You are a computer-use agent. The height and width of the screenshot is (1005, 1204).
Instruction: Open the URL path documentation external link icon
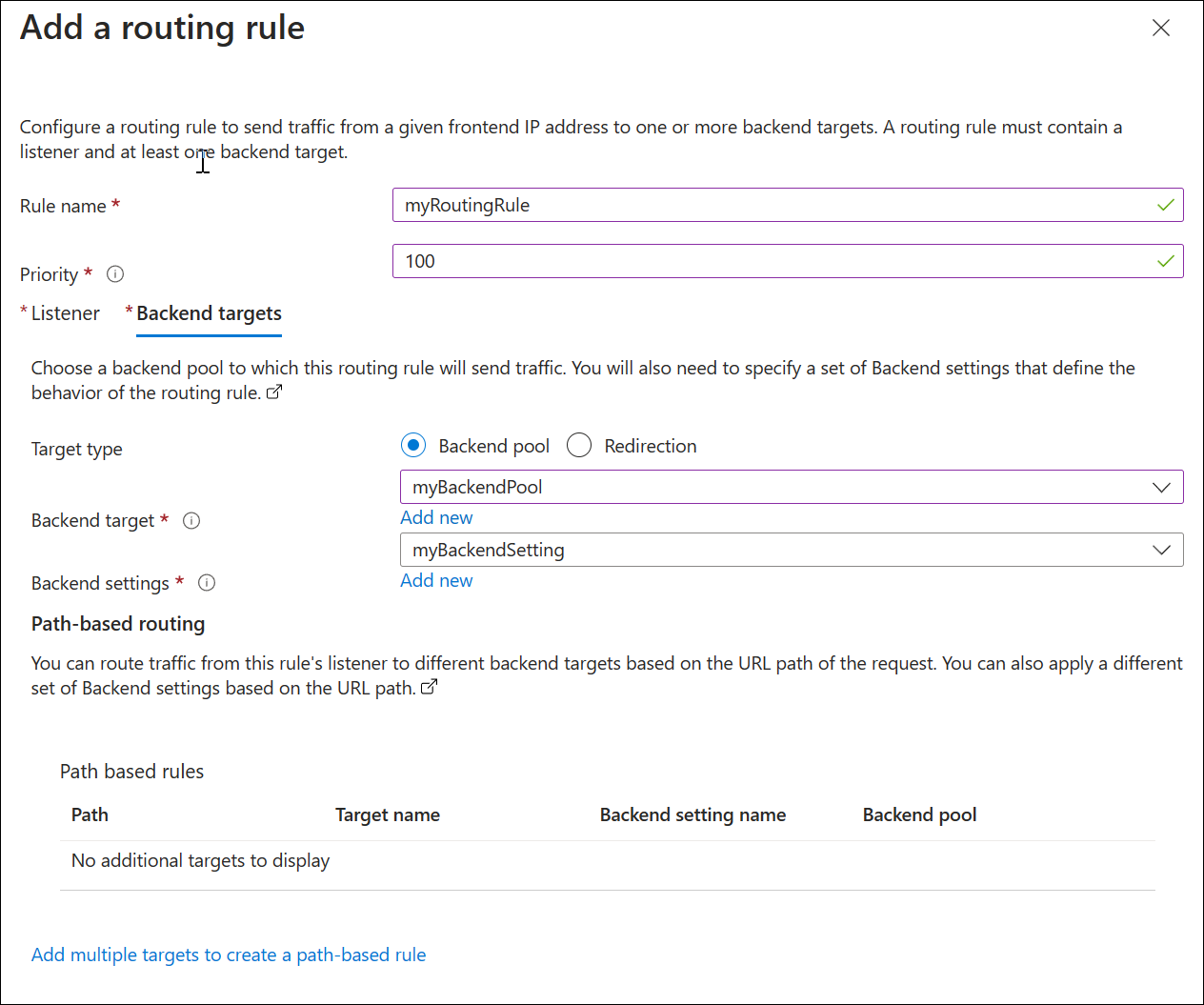click(429, 687)
